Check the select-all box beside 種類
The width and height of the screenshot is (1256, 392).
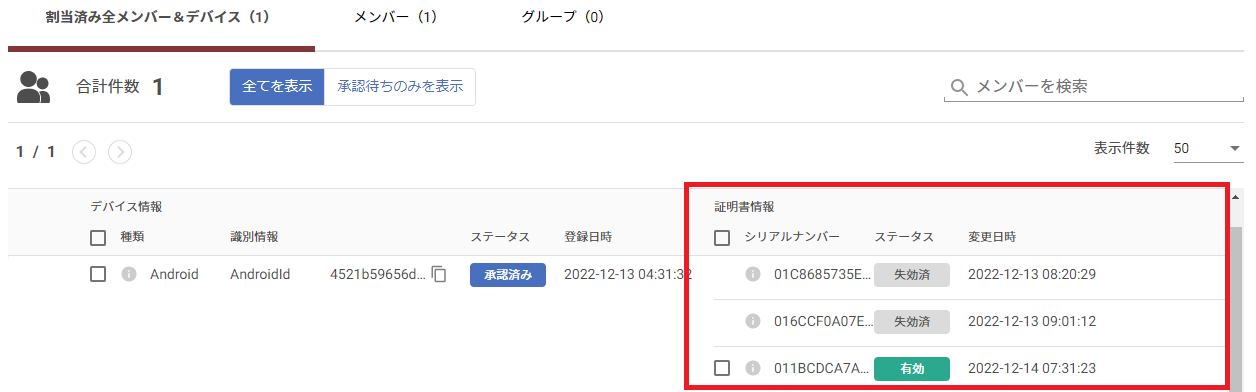tap(98, 237)
